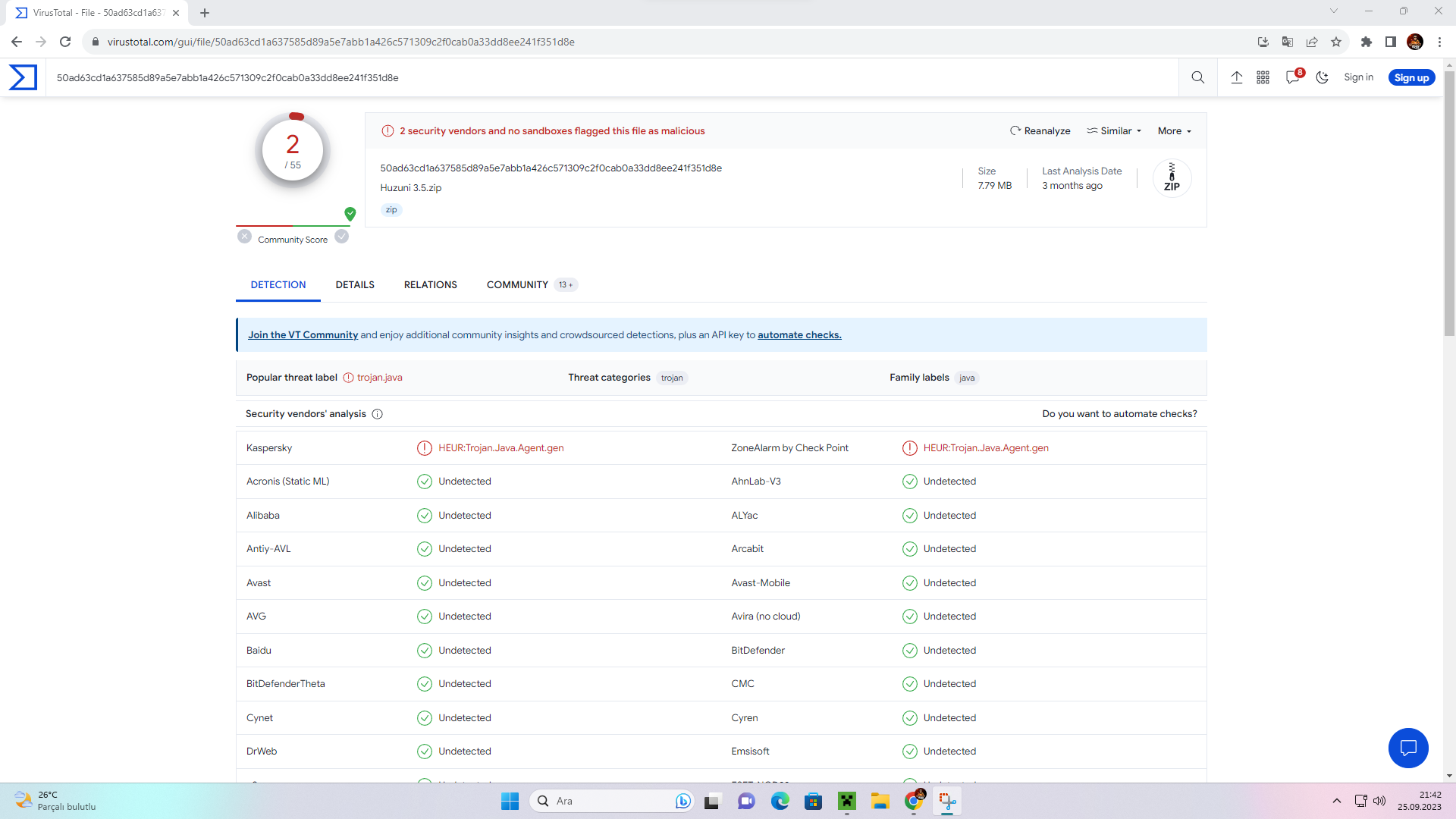Expand the Similar dropdown

[1114, 131]
